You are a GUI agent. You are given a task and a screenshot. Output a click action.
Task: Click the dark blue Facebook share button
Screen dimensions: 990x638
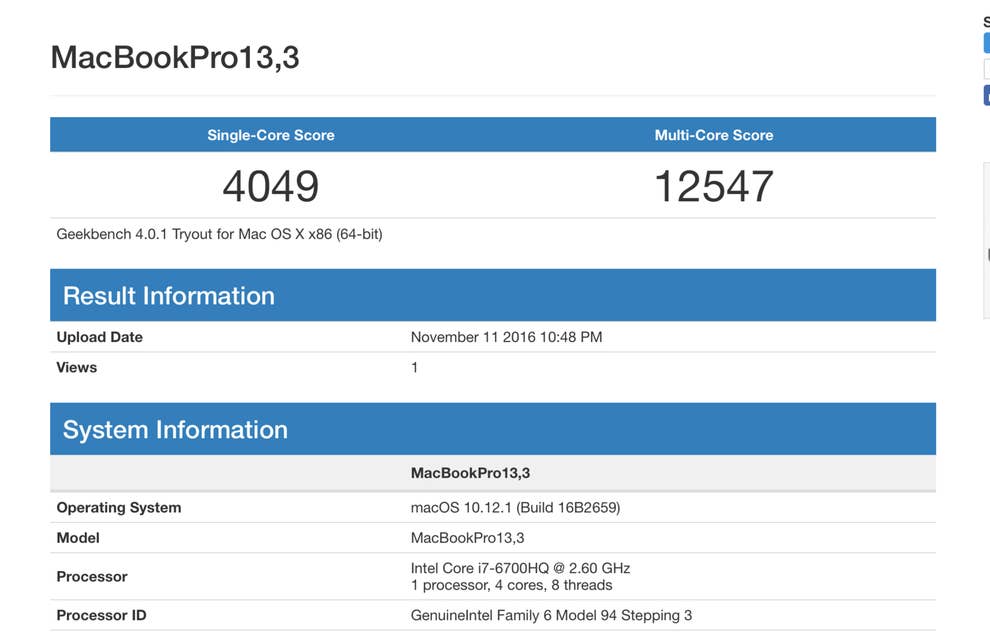(x=986, y=96)
